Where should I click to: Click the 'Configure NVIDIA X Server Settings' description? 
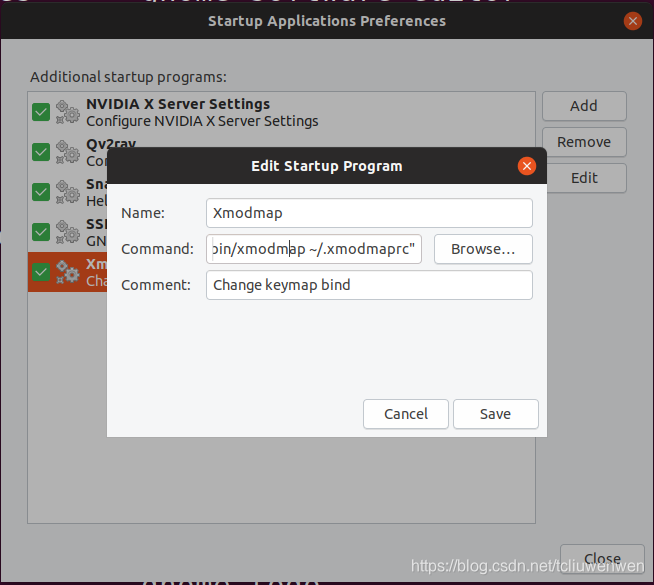click(x=202, y=121)
